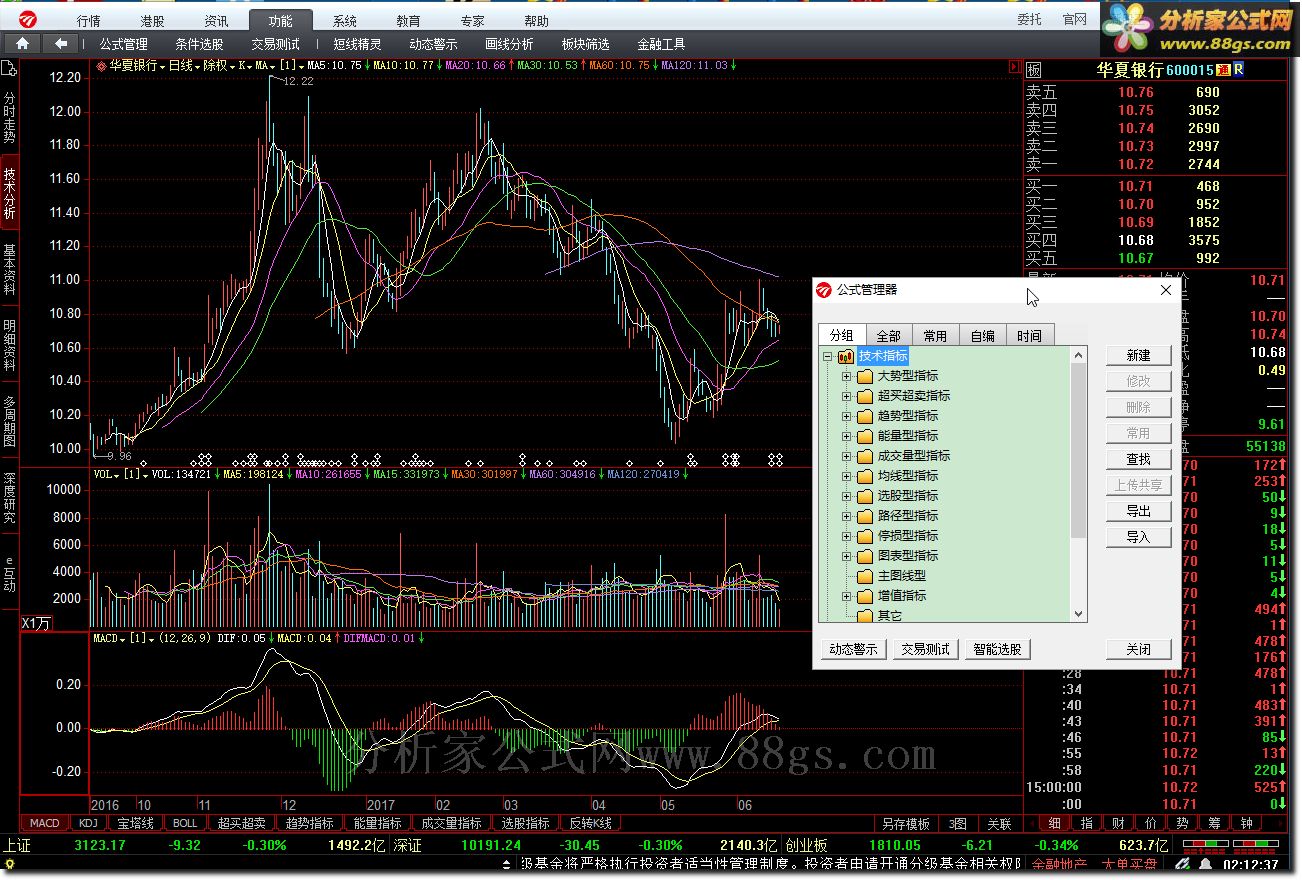
Task: Open the 系统 menu
Action: pos(344,20)
